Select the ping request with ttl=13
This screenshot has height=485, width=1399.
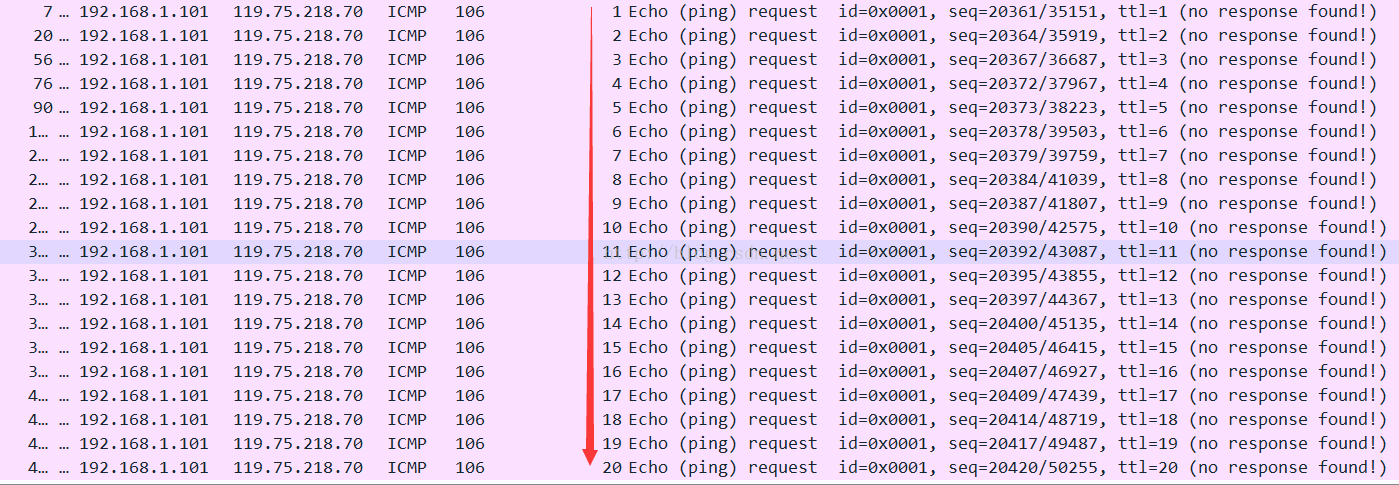[x=699, y=300]
